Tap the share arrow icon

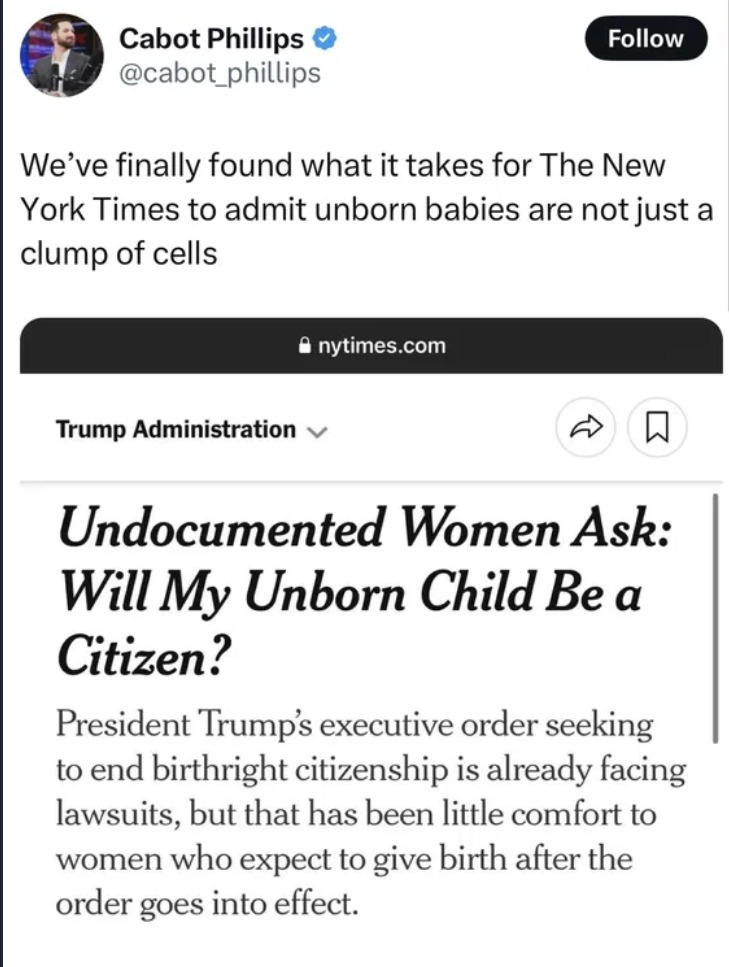[x=585, y=427]
